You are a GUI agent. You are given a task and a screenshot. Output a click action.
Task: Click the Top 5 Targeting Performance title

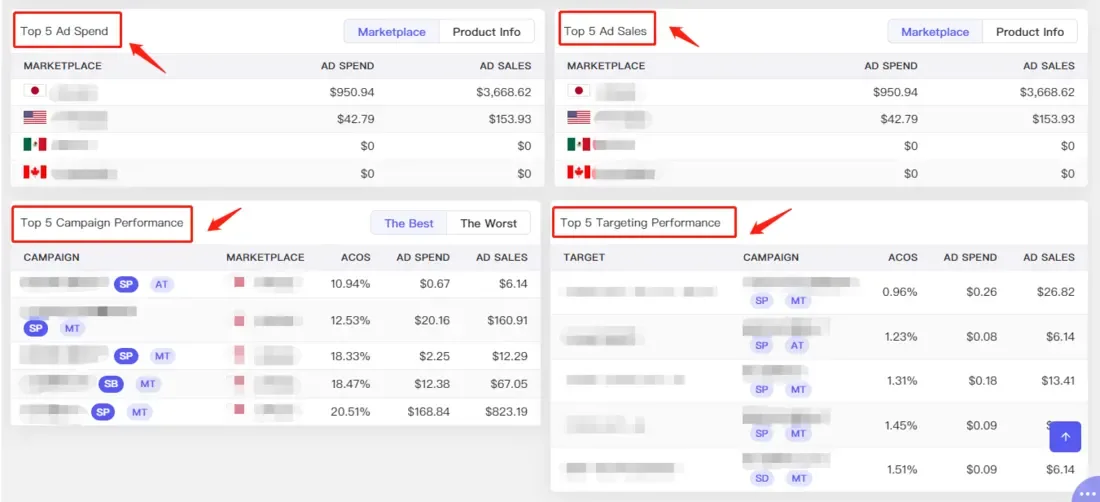click(640, 223)
